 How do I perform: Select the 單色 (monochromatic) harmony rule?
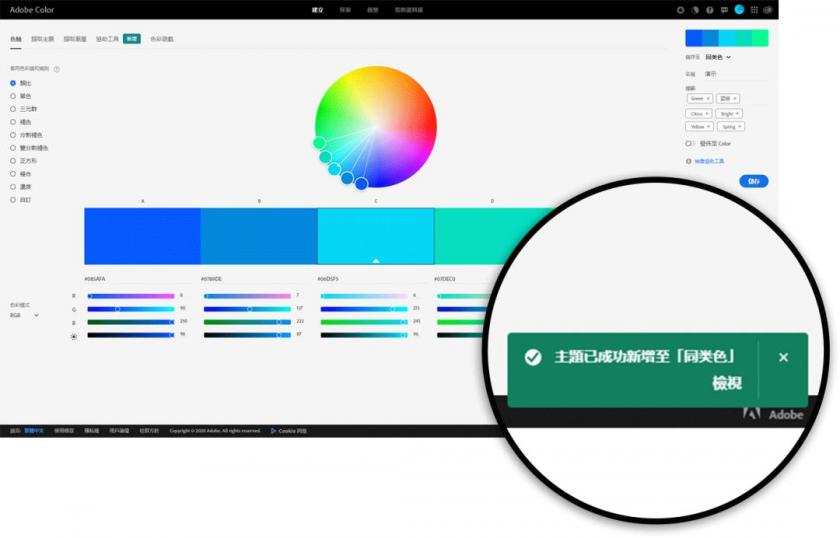coord(13,96)
